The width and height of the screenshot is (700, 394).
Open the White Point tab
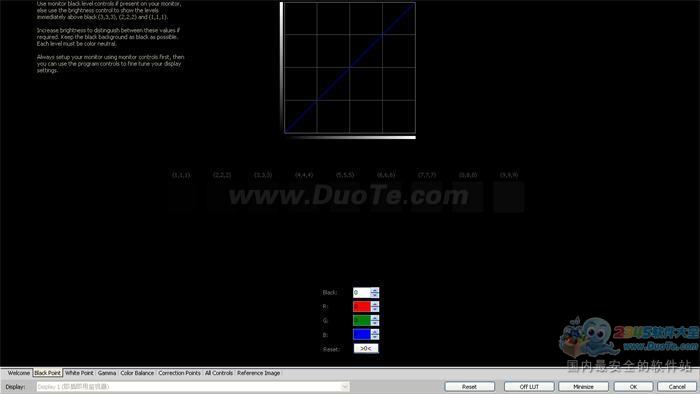click(79, 373)
